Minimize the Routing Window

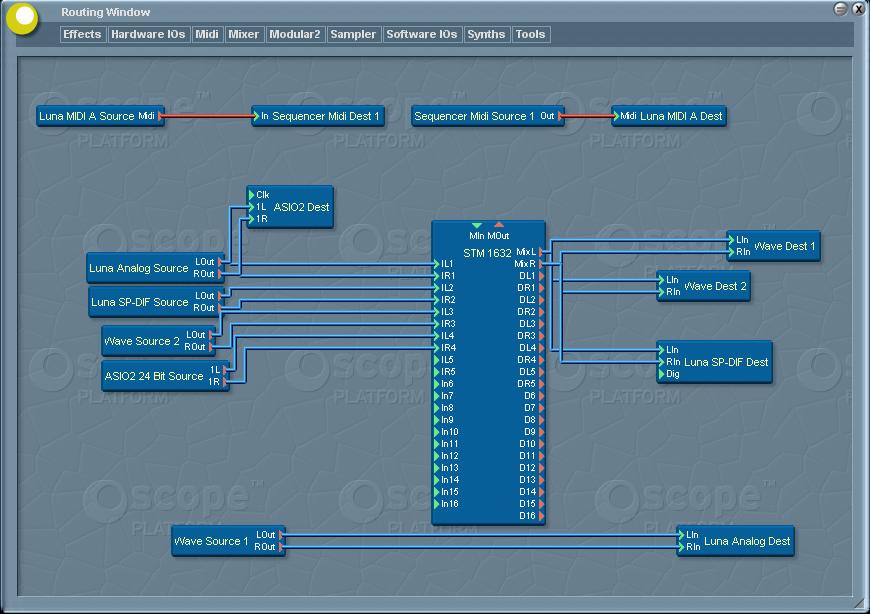(841, 8)
